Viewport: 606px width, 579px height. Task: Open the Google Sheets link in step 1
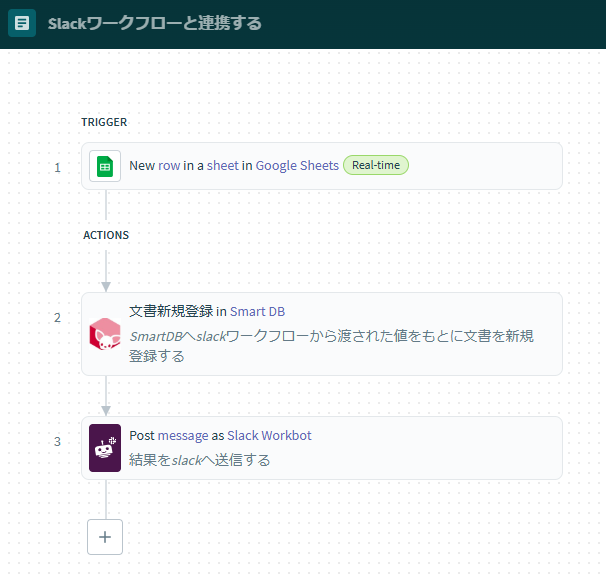pos(297,166)
